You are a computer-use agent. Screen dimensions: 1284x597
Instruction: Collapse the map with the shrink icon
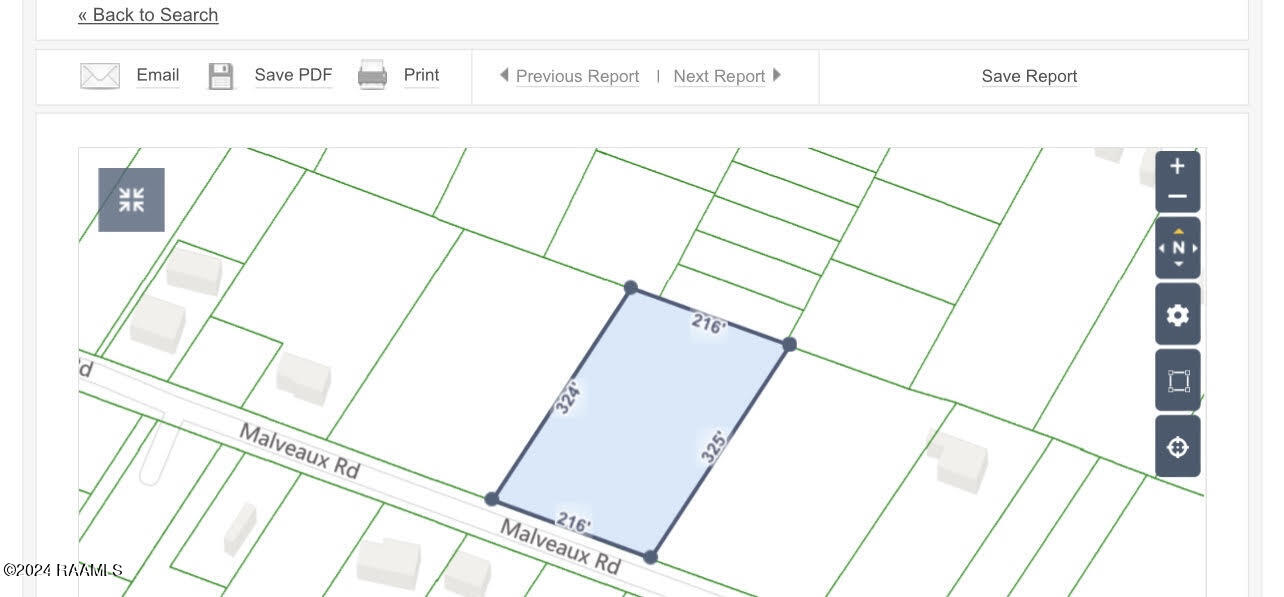point(131,200)
